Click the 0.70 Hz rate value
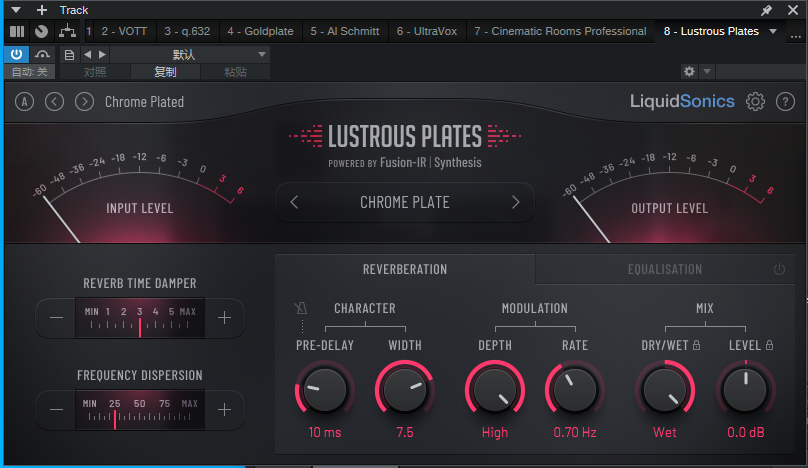Image resolution: width=808 pixels, height=468 pixels. coord(575,432)
